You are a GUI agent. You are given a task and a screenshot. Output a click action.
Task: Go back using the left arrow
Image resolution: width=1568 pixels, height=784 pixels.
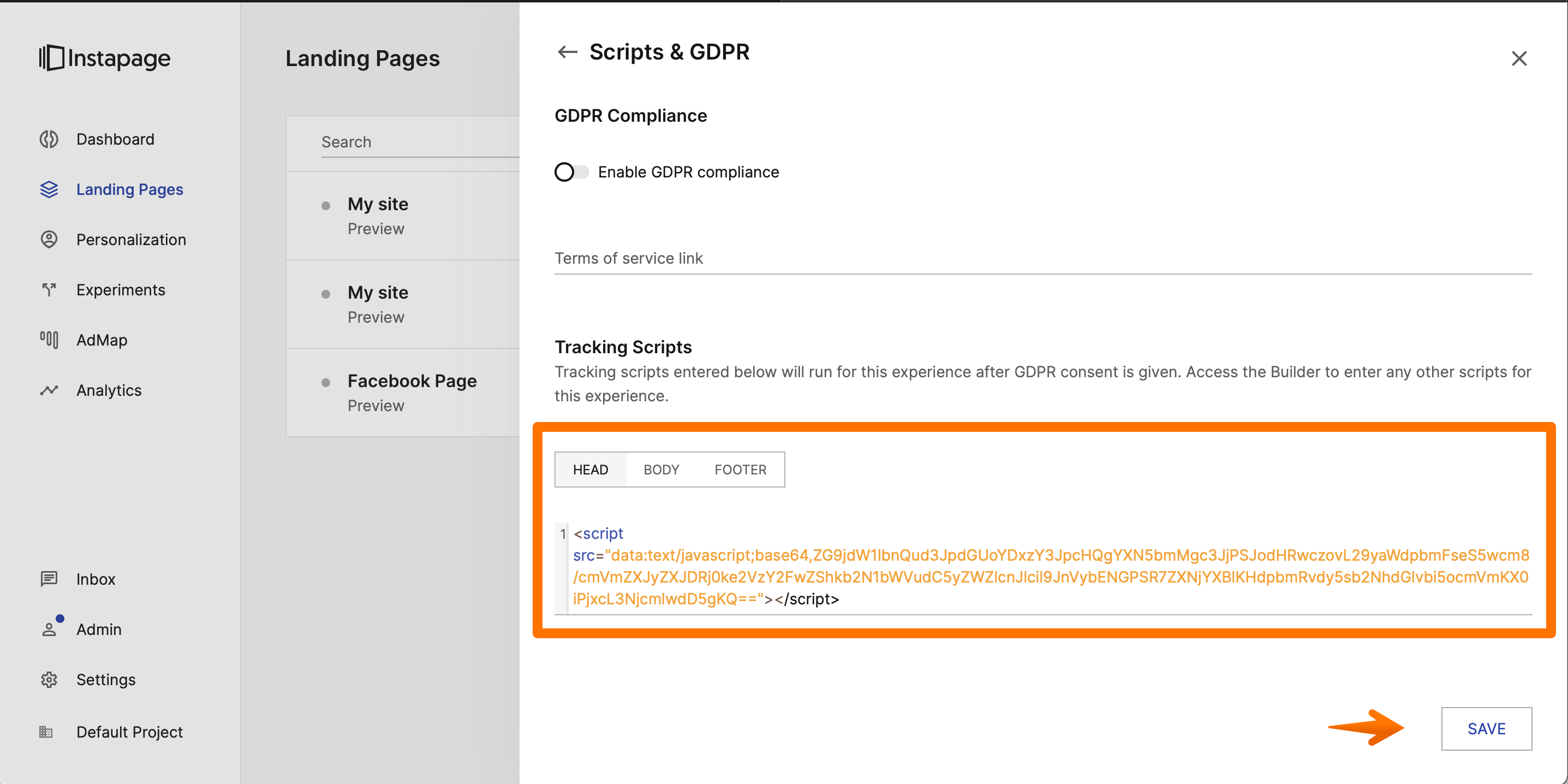(567, 52)
